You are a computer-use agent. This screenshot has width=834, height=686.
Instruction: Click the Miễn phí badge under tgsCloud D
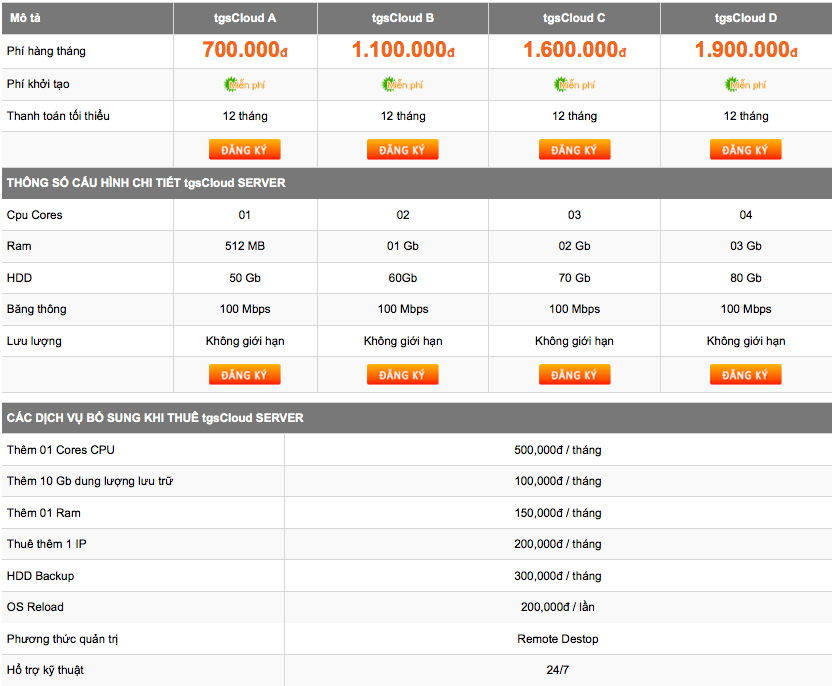[x=746, y=85]
